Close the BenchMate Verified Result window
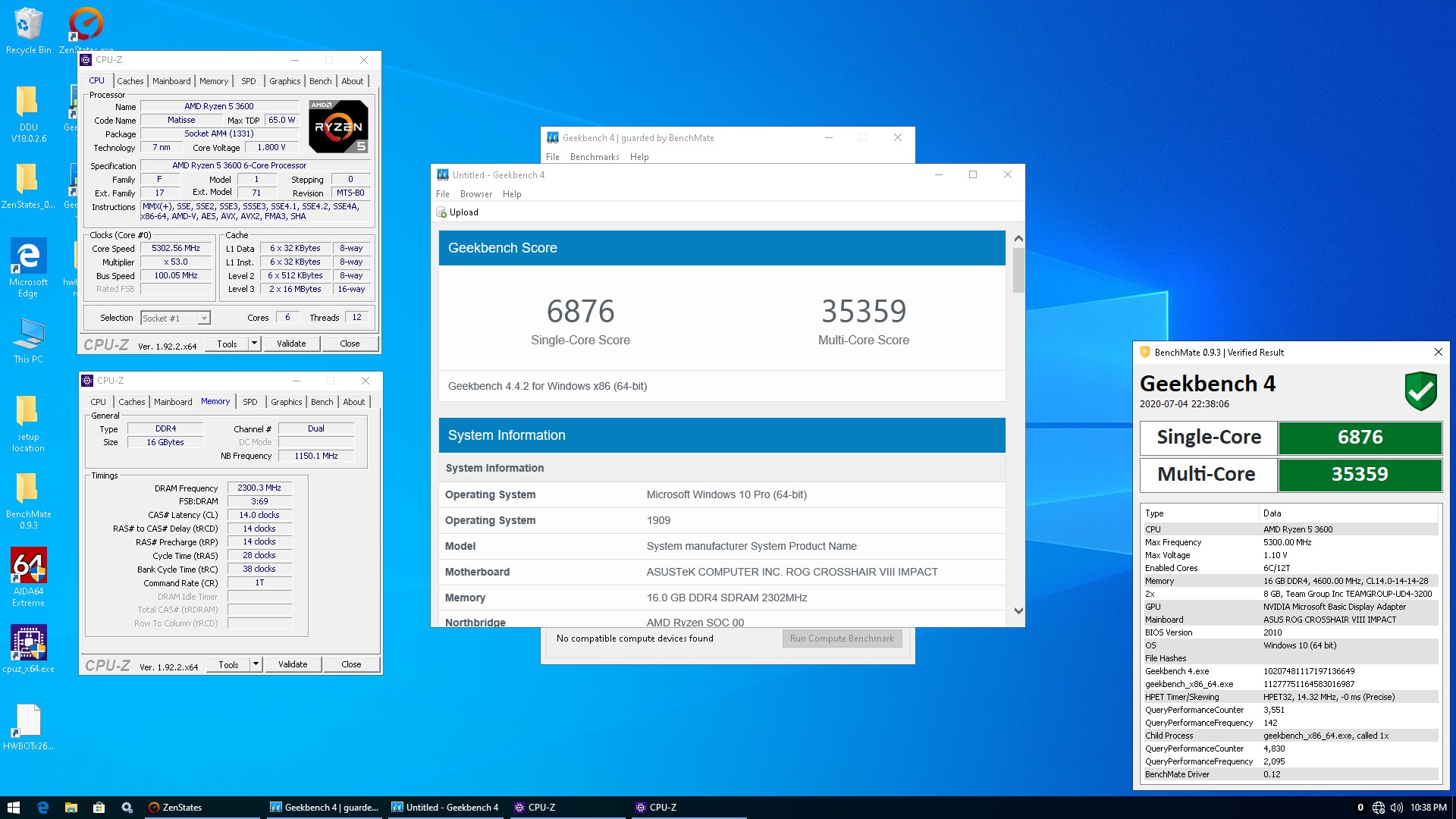Screen dimensions: 1456x819 pyautogui.click(x=1438, y=353)
